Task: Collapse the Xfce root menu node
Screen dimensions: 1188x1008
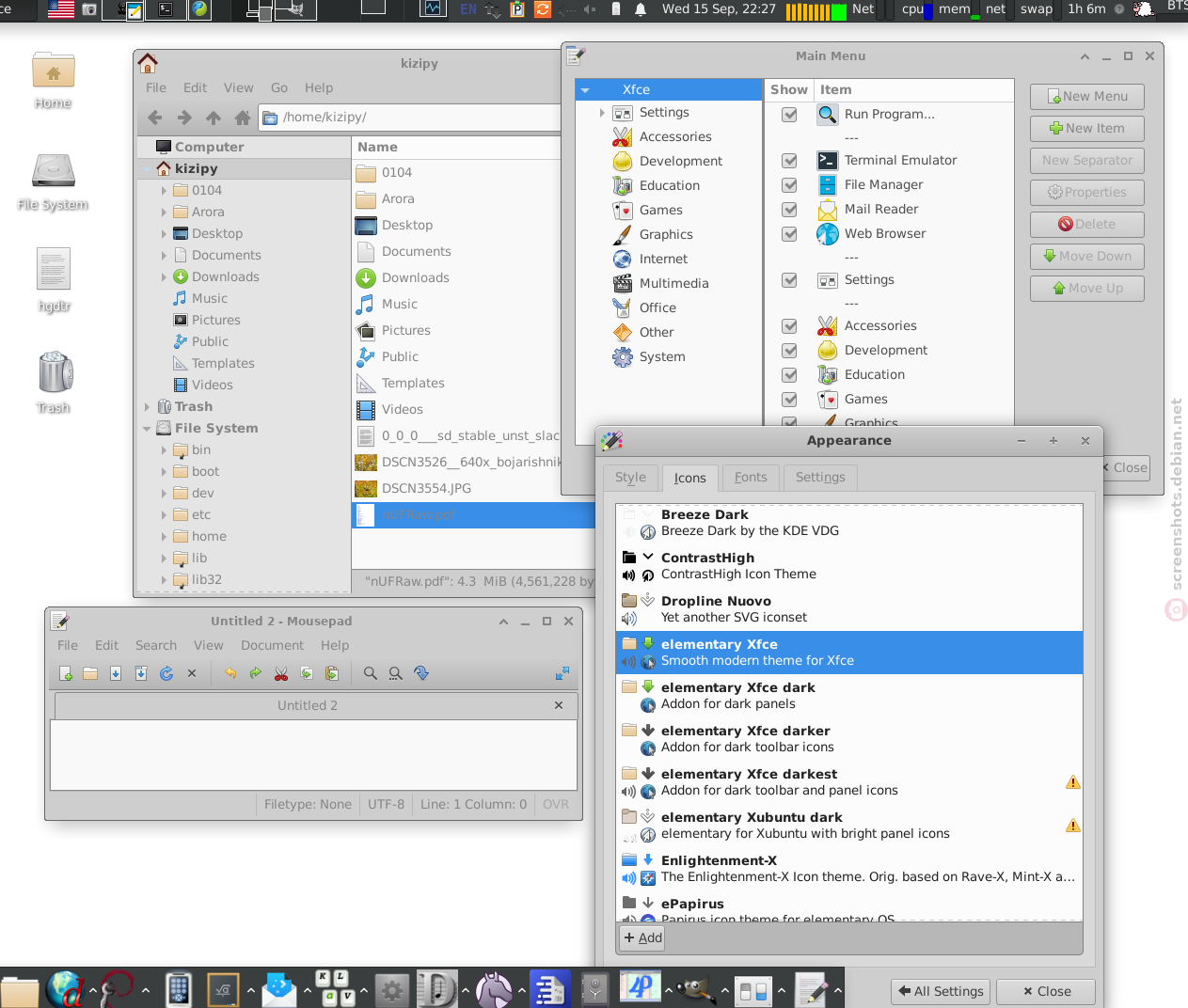Action: tap(585, 90)
